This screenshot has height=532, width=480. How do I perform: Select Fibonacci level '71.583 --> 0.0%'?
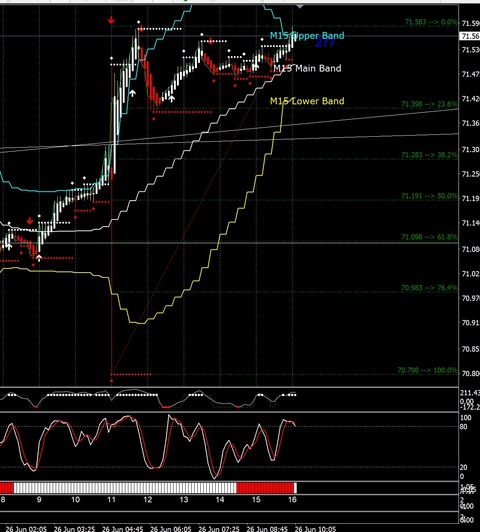(431, 22)
